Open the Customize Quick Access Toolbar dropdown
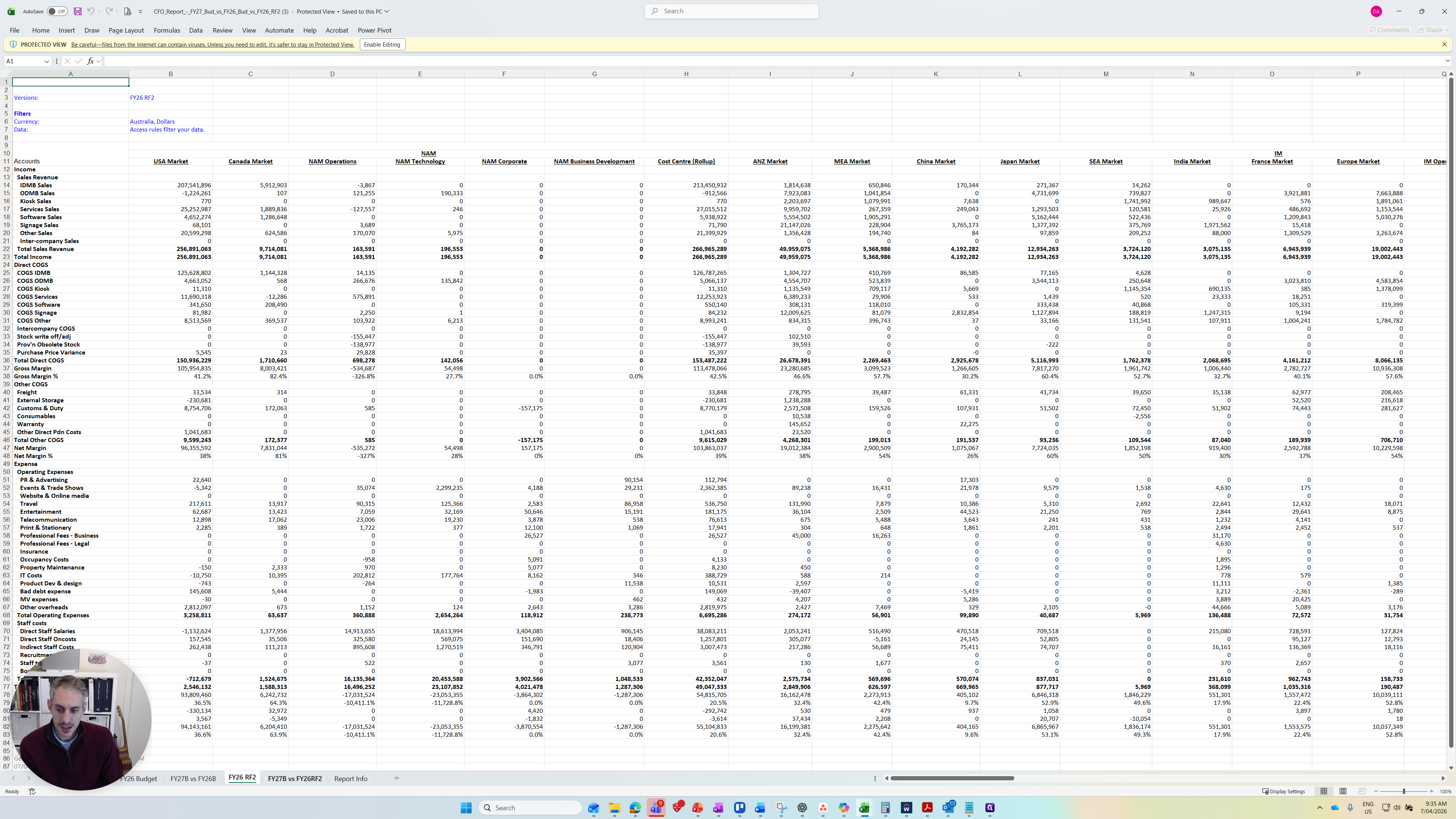1456x819 pixels. (141, 11)
